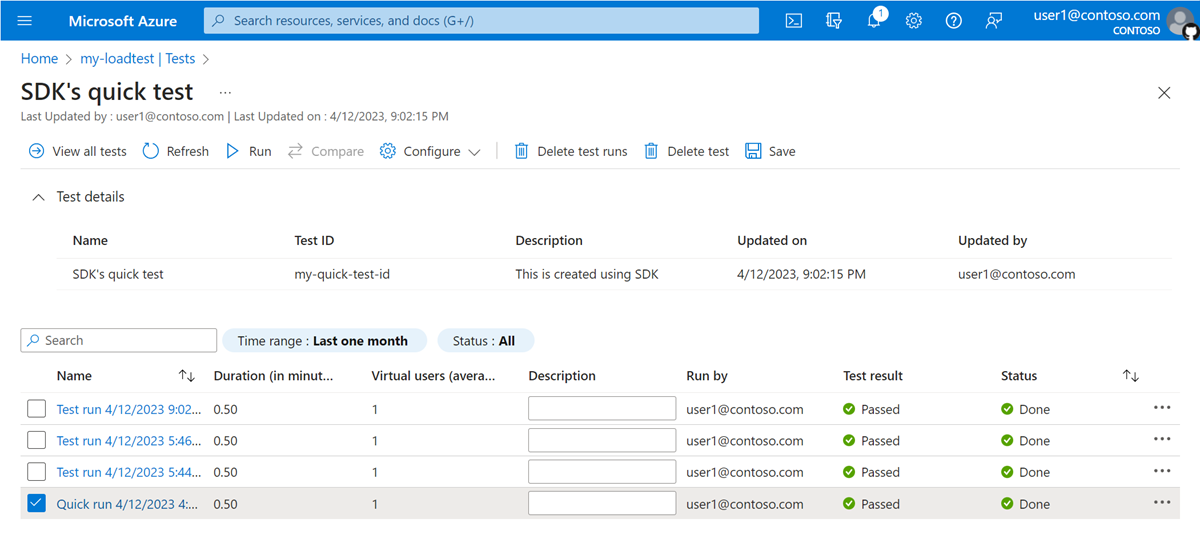Open more options for the Test run 5:46 row
This screenshot has width=1200, height=559.
pyautogui.click(x=1162, y=440)
